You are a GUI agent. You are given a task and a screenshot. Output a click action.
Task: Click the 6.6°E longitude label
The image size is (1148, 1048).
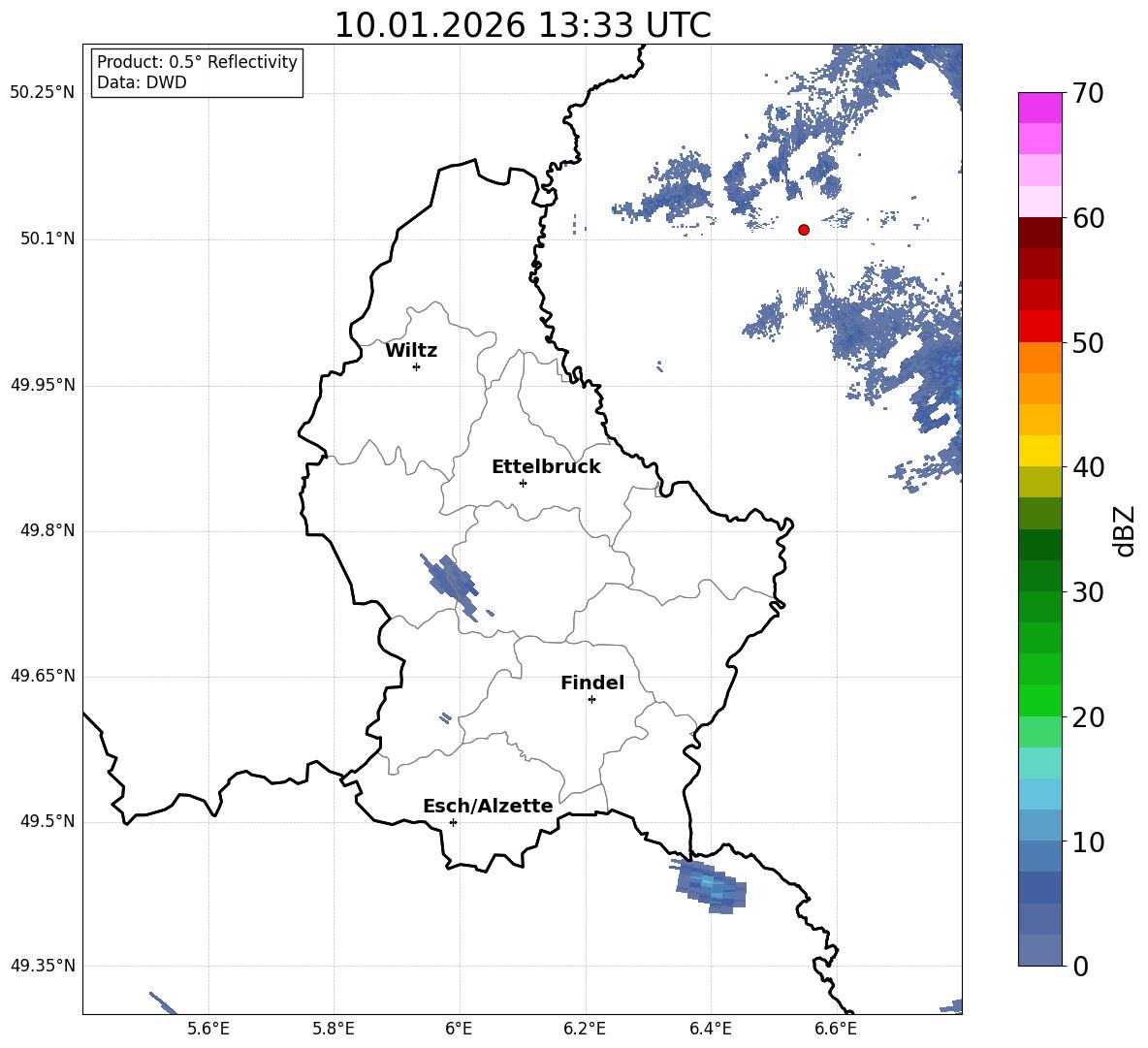click(x=836, y=1030)
